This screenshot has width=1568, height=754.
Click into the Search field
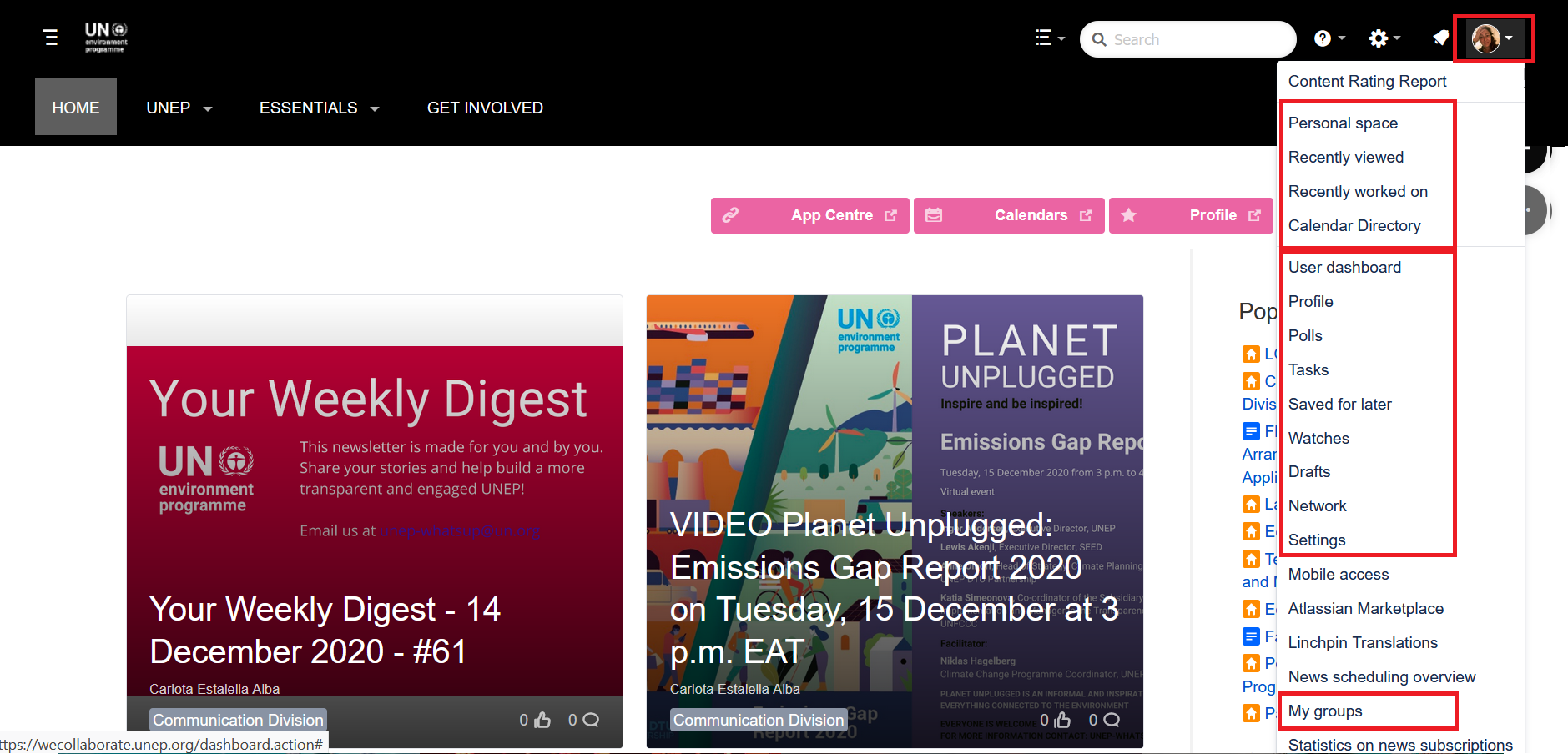click(x=1187, y=39)
